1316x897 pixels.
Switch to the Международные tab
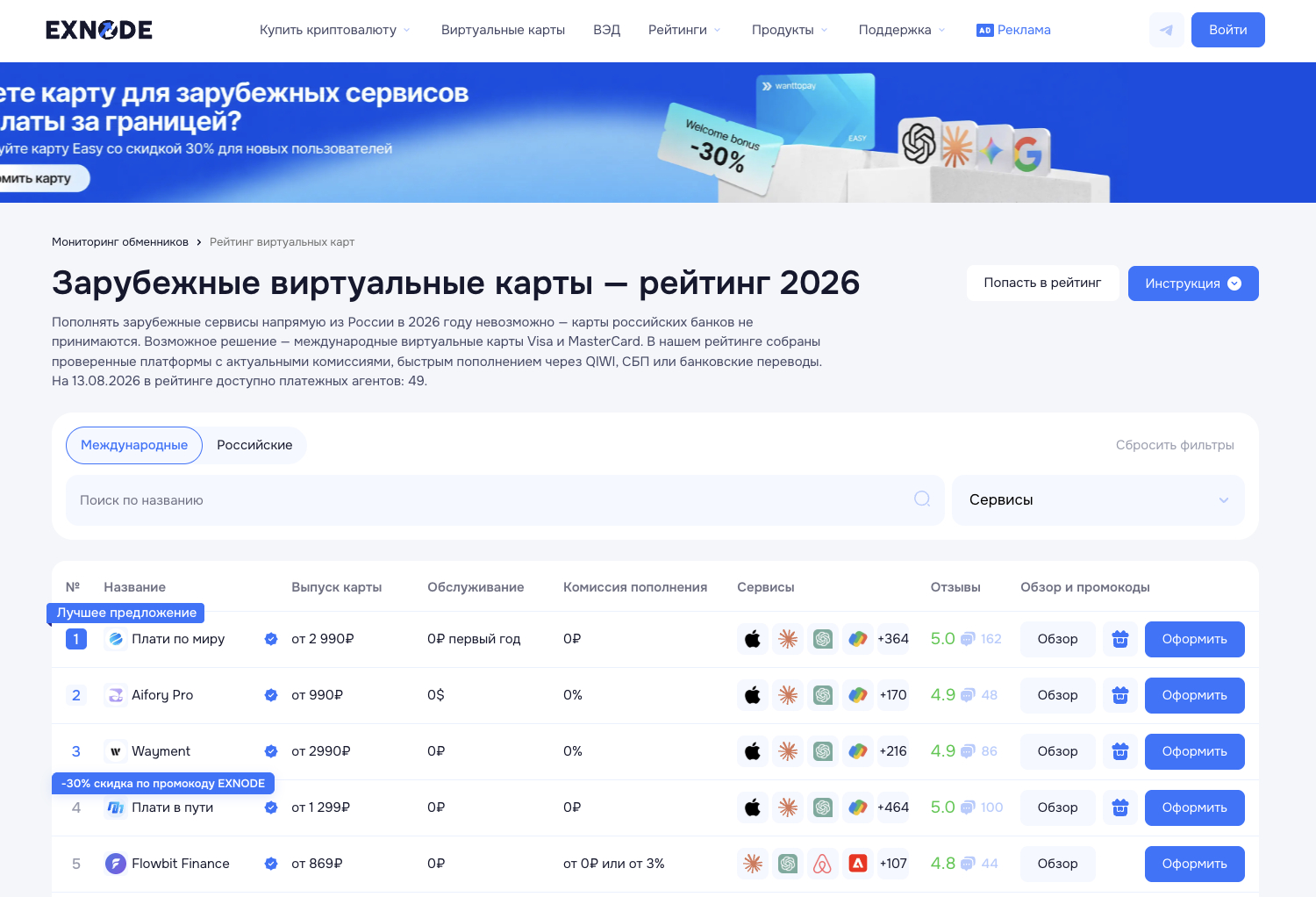134,445
